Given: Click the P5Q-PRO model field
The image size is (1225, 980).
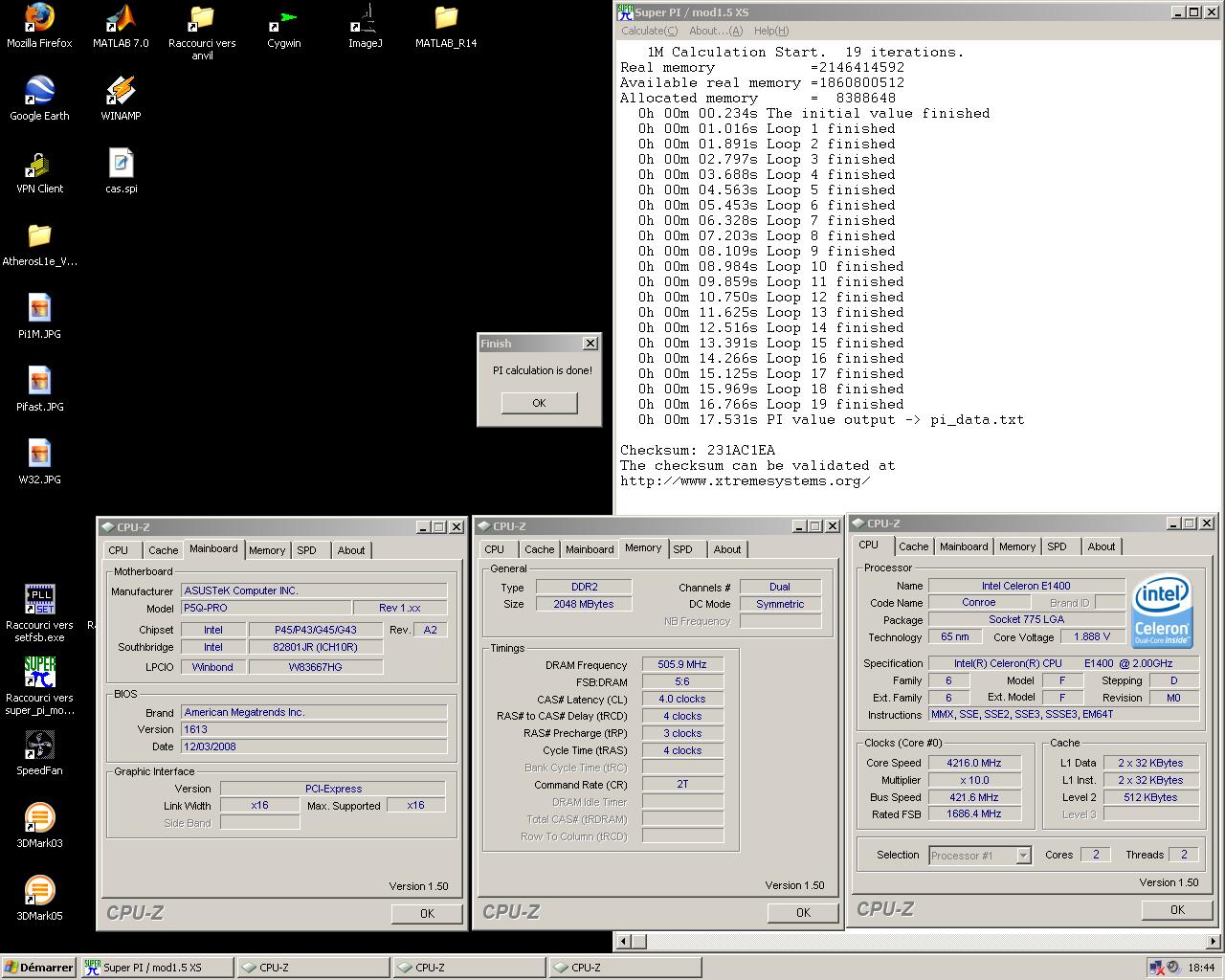Looking at the screenshot, I should tap(265, 608).
